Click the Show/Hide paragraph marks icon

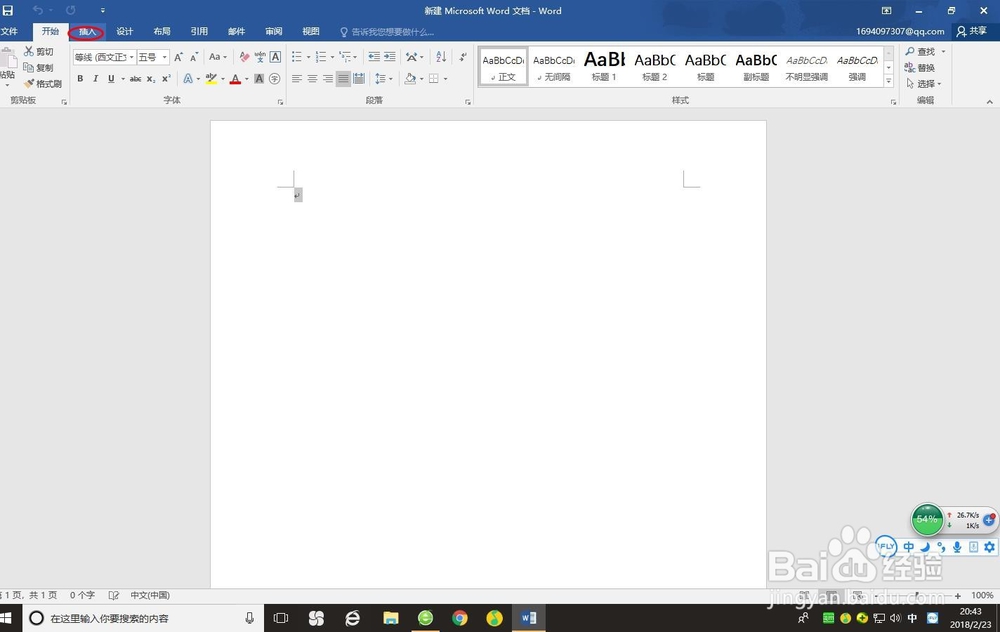tap(462, 57)
